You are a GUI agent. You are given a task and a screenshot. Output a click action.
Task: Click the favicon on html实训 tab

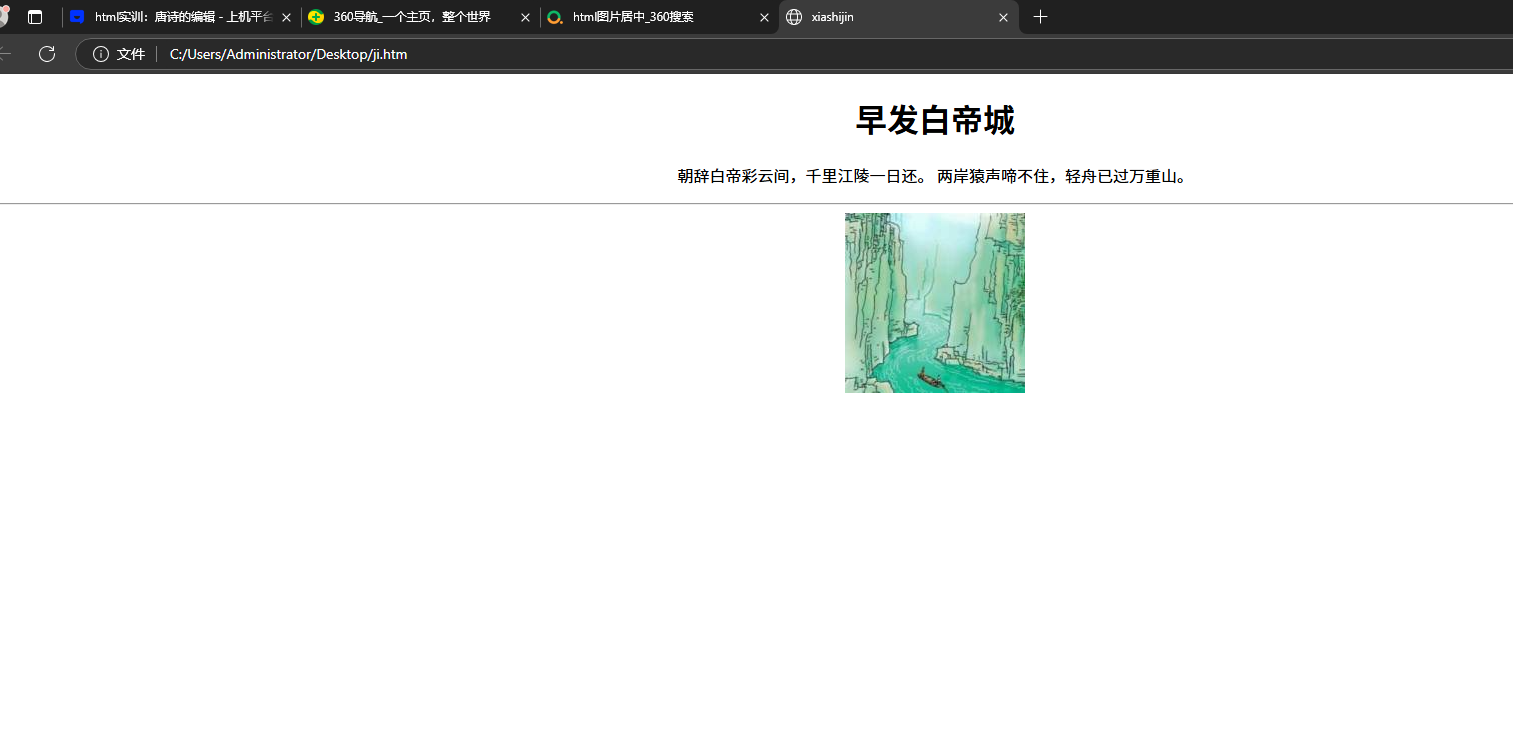77,17
